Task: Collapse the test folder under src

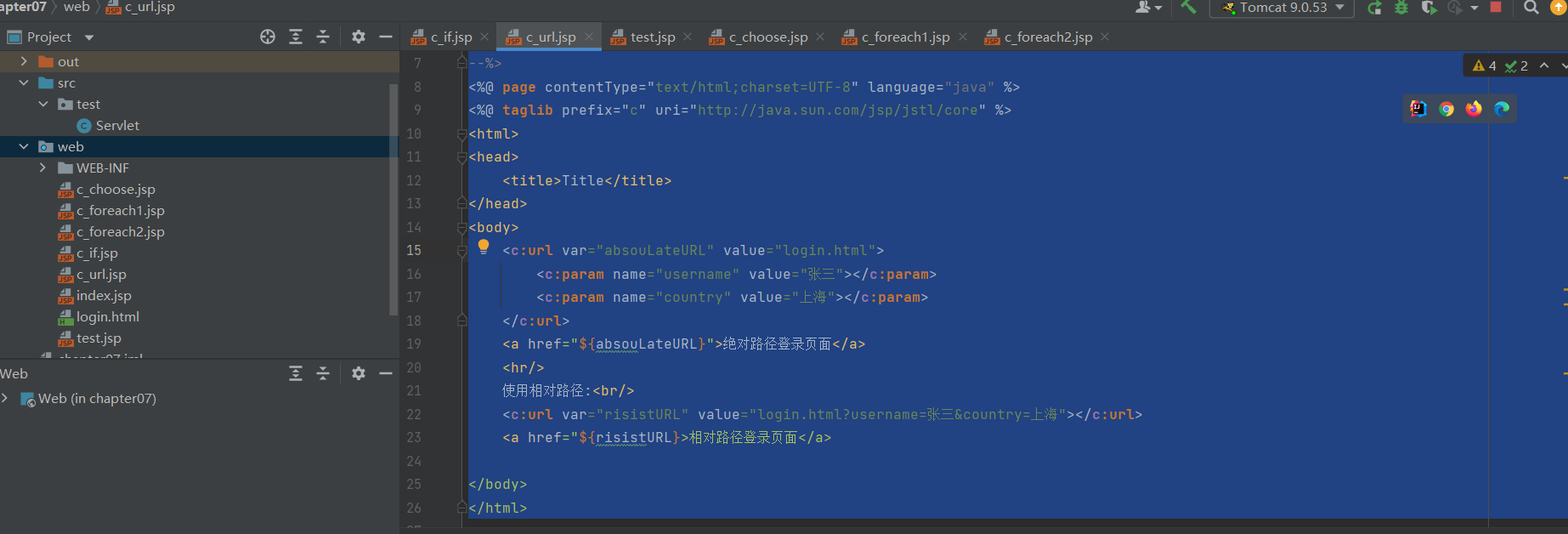Action: tap(43, 104)
